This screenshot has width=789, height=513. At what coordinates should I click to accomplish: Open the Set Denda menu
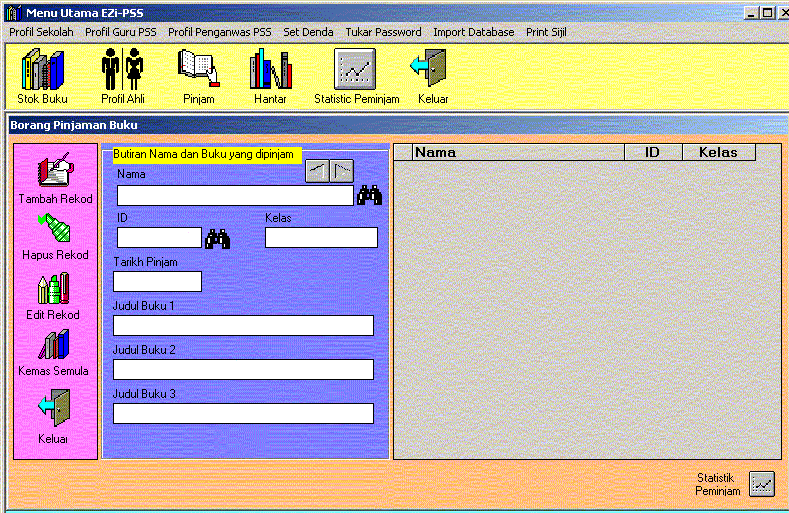point(308,32)
